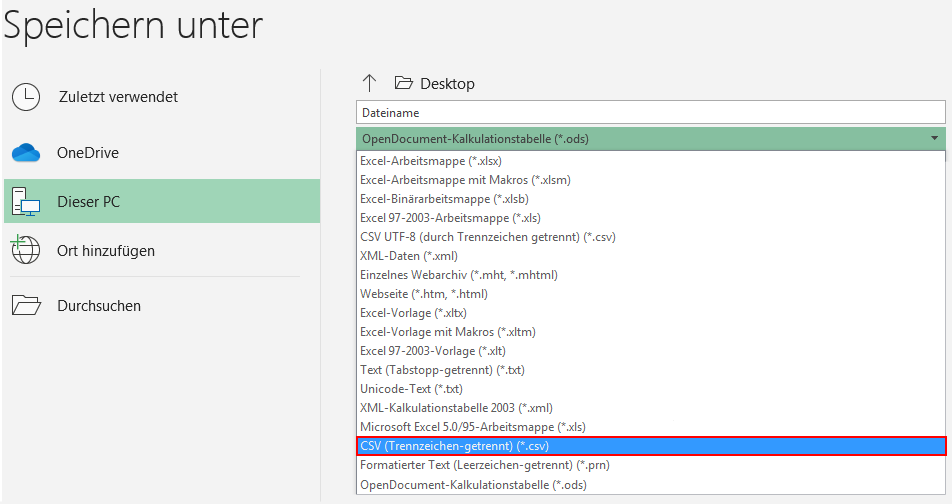Click the up arrow to go up one folder
This screenshot has width=952, height=504.
(x=369, y=83)
